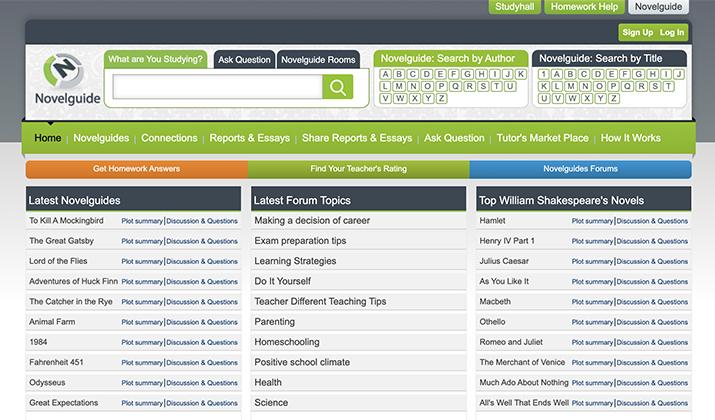This screenshot has height=420, width=715.
Task: Click The Merchant of Venice title
Action: tap(522, 362)
